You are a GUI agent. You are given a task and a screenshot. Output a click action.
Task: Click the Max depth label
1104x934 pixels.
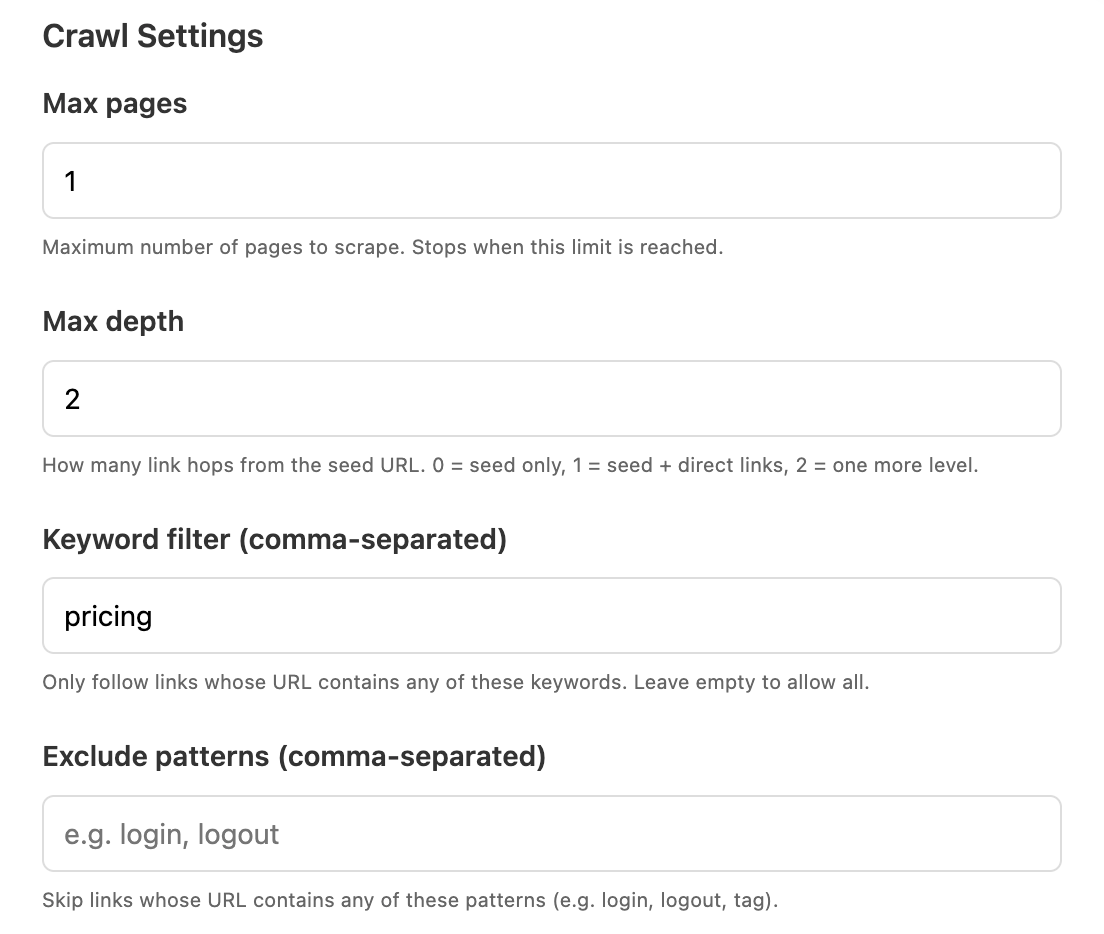click(113, 321)
